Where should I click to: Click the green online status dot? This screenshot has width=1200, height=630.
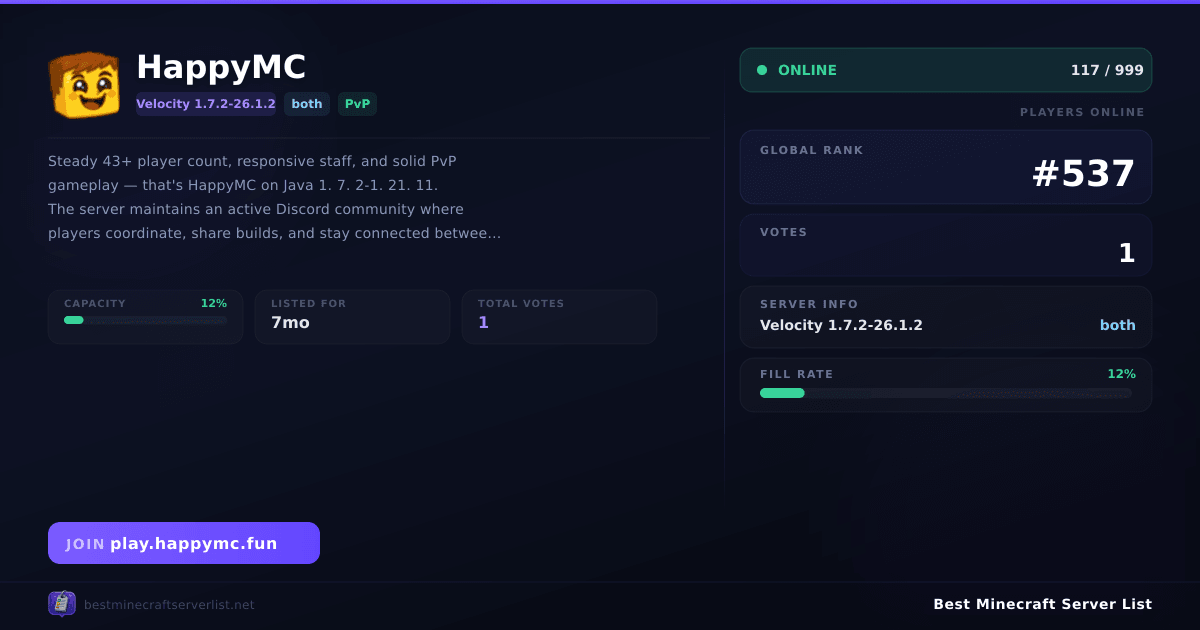click(x=762, y=70)
